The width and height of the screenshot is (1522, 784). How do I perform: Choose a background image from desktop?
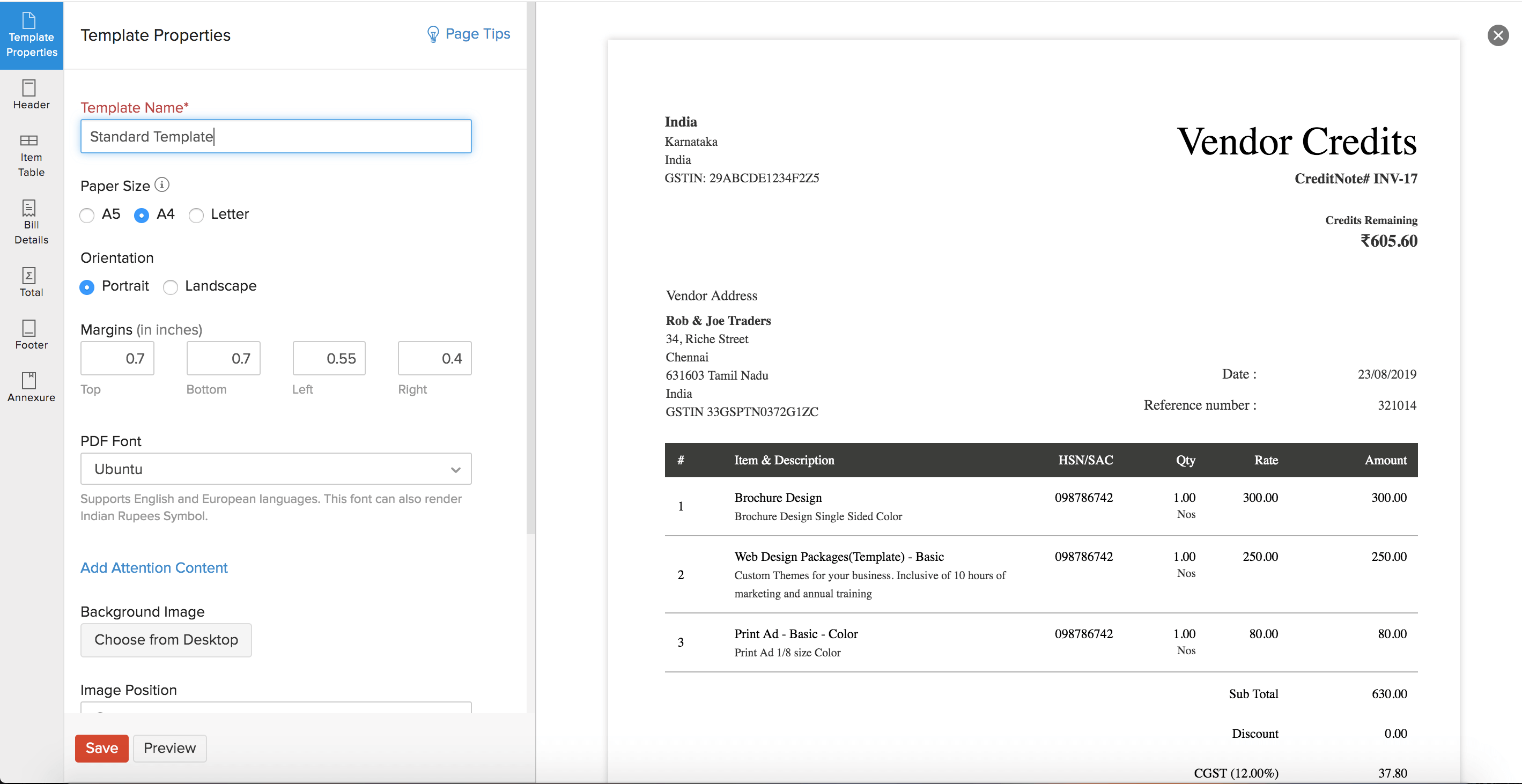coord(166,640)
